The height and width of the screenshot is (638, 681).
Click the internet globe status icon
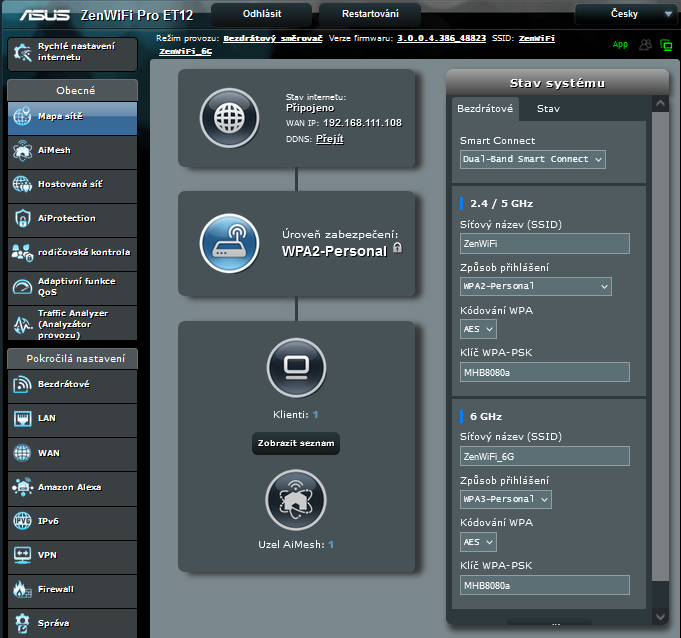pos(229,118)
